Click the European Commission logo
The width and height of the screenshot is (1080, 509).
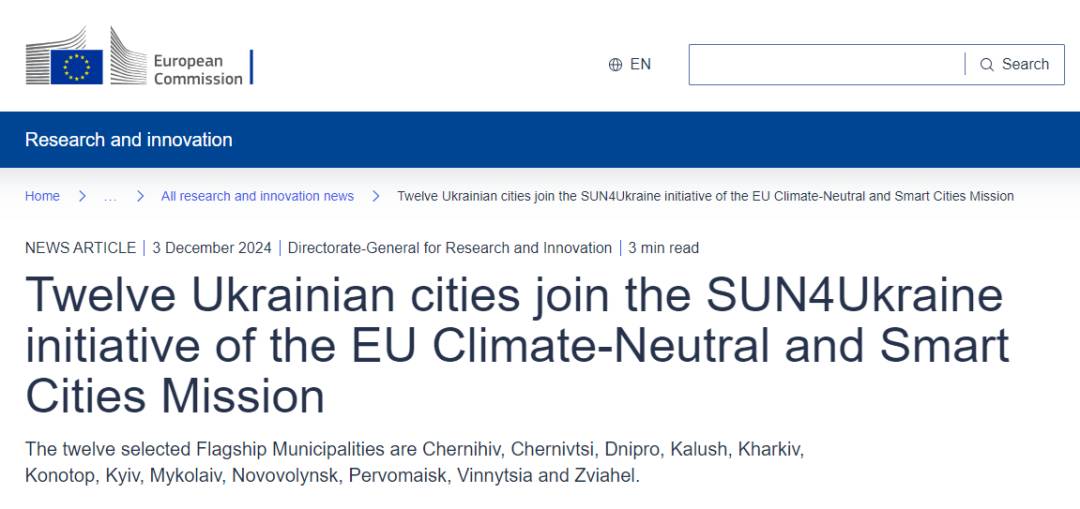point(140,56)
